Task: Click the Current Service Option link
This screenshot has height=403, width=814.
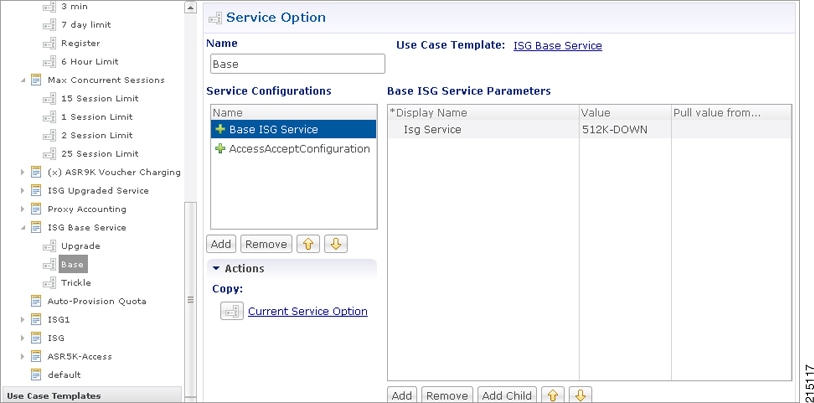Action: [308, 311]
